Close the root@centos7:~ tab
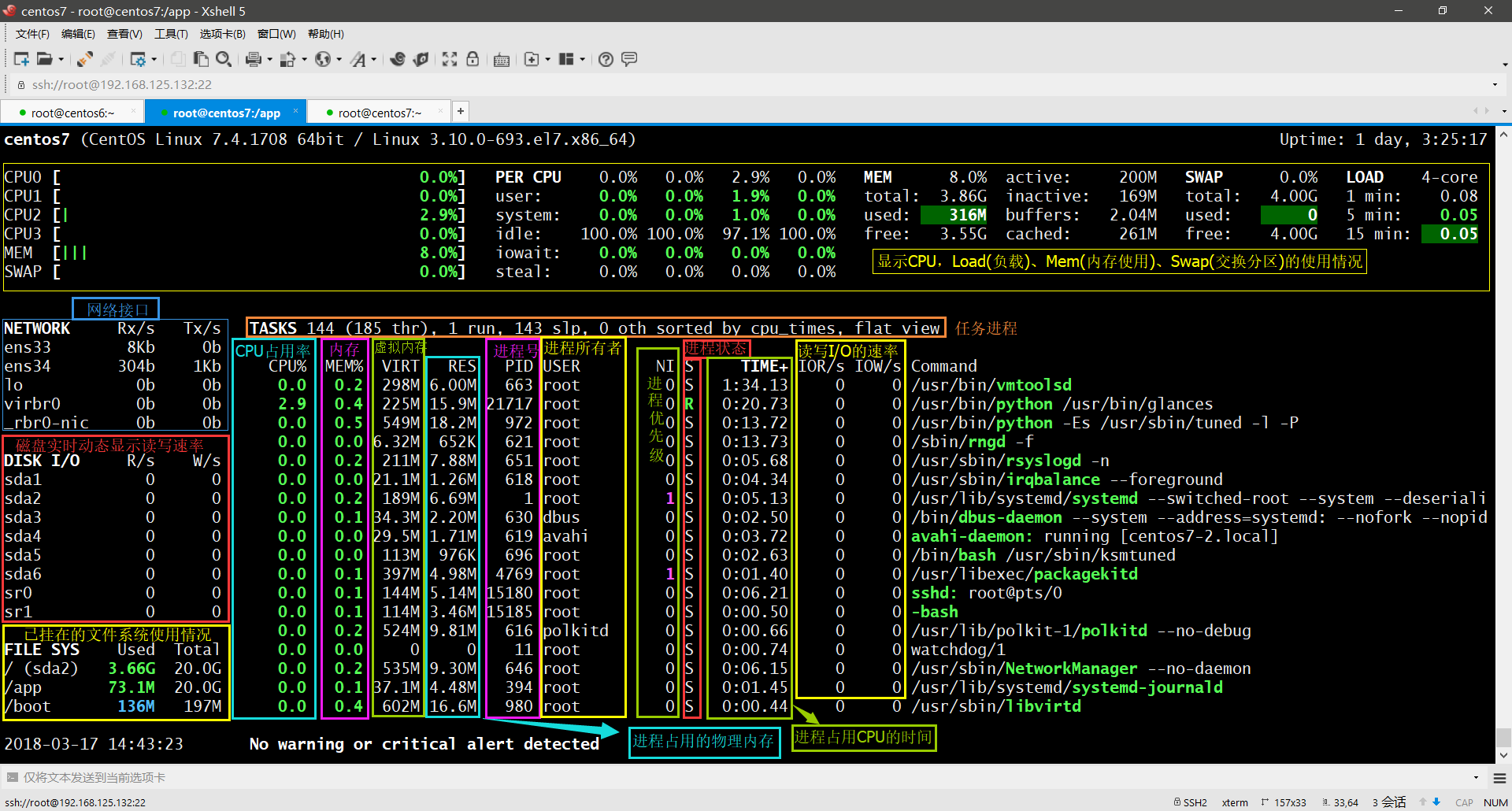The width and height of the screenshot is (1512, 811). [440, 111]
